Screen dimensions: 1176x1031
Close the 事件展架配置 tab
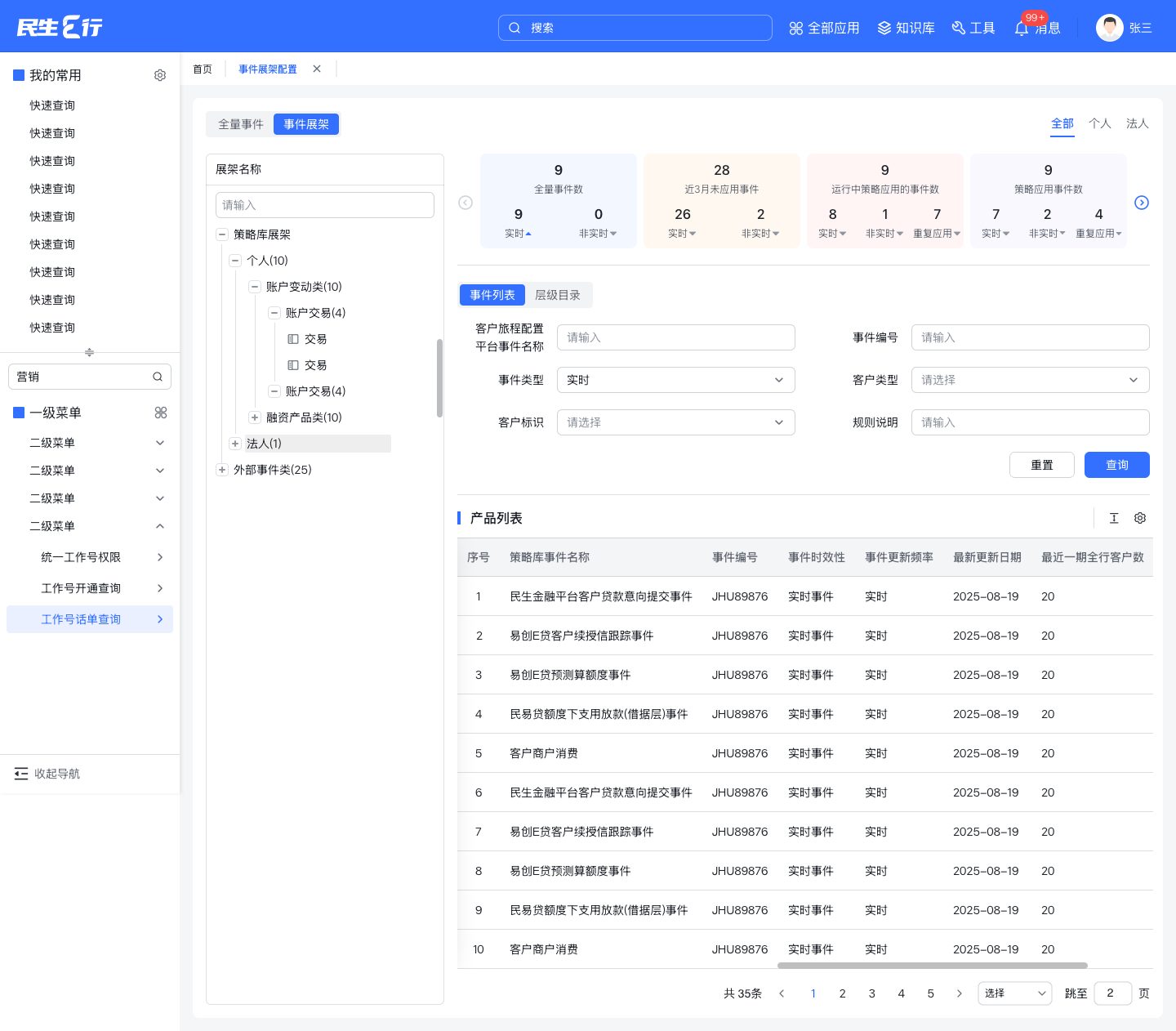(317, 69)
